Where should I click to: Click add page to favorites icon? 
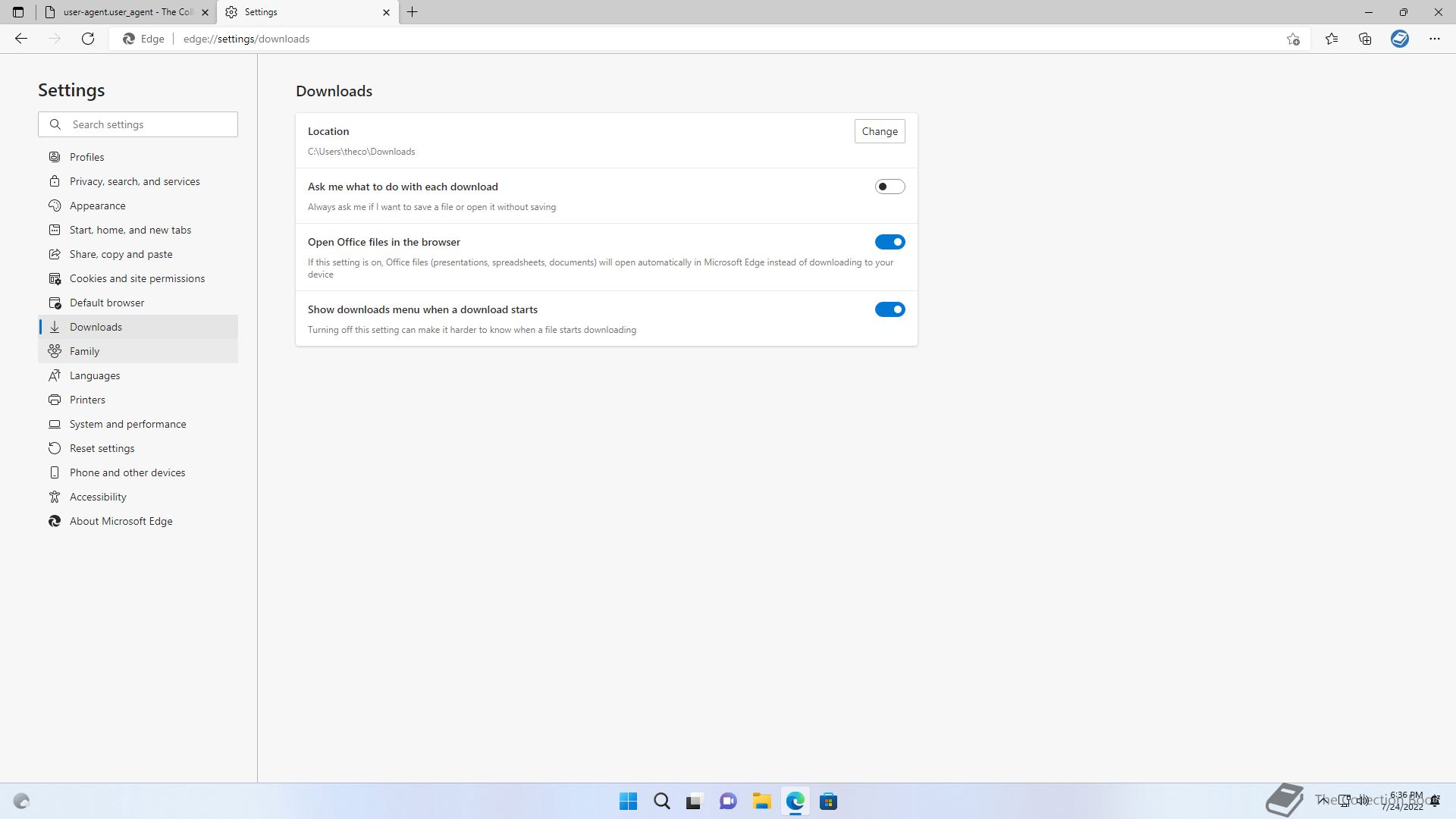click(1293, 39)
